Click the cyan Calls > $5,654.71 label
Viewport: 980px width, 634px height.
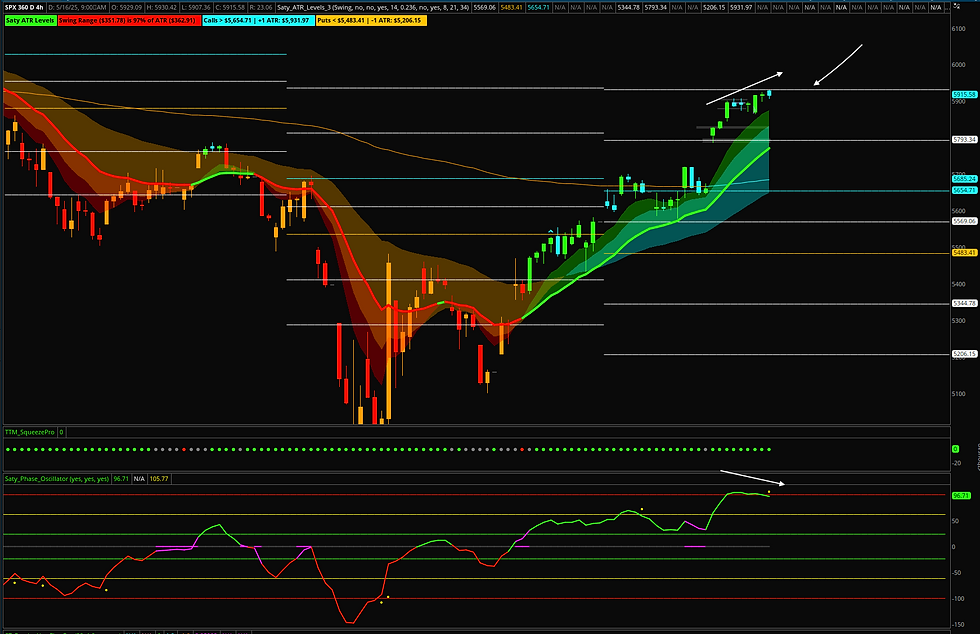pos(258,20)
